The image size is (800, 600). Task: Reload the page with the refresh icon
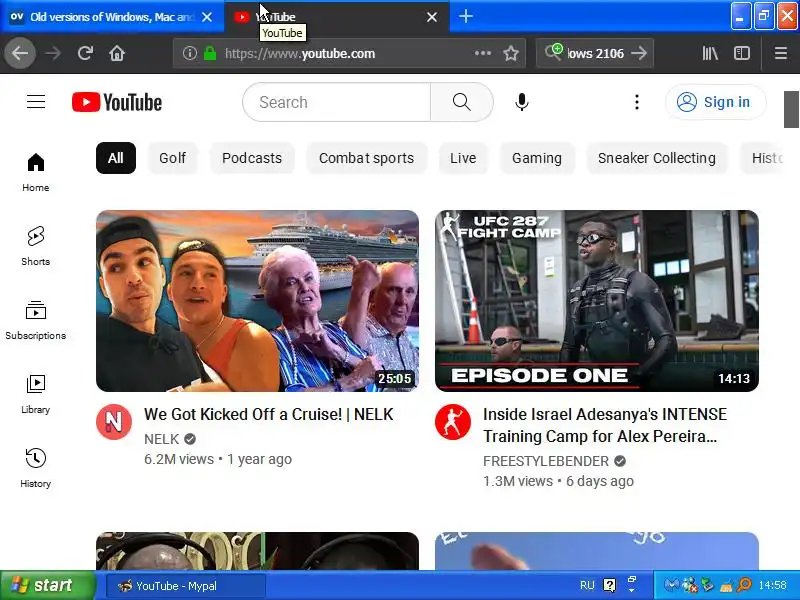tap(85, 53)
